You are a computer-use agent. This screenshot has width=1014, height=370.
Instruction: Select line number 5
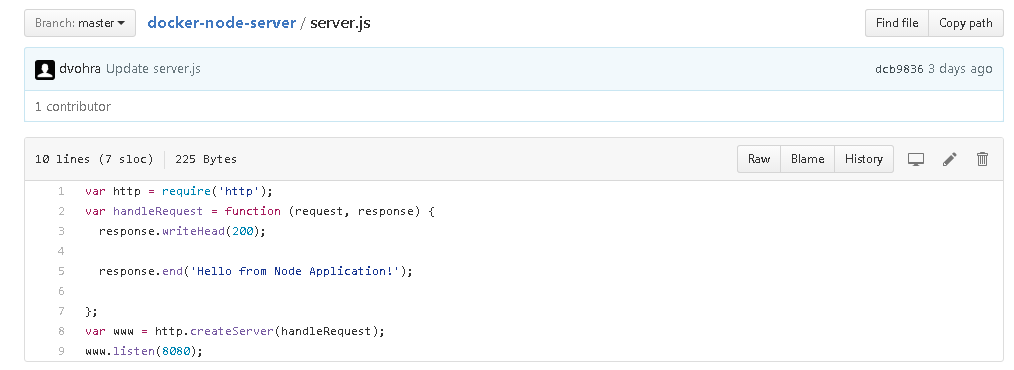61,271
